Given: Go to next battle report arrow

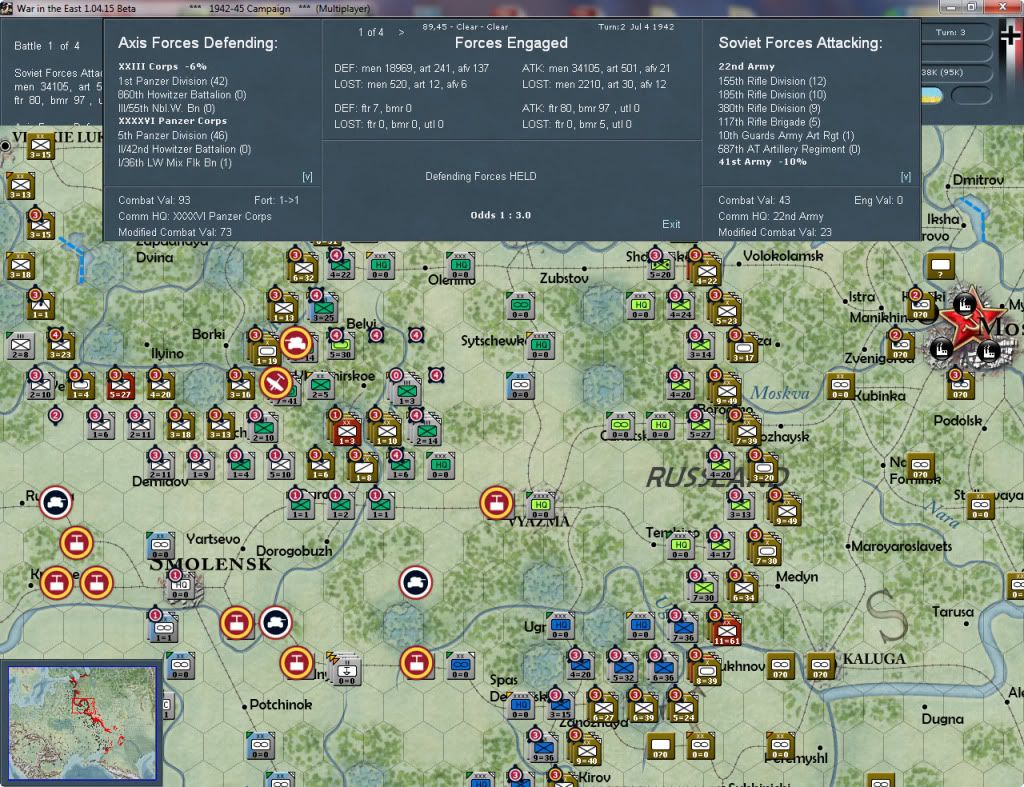Looking at the screenshot, I should point(401,32).
